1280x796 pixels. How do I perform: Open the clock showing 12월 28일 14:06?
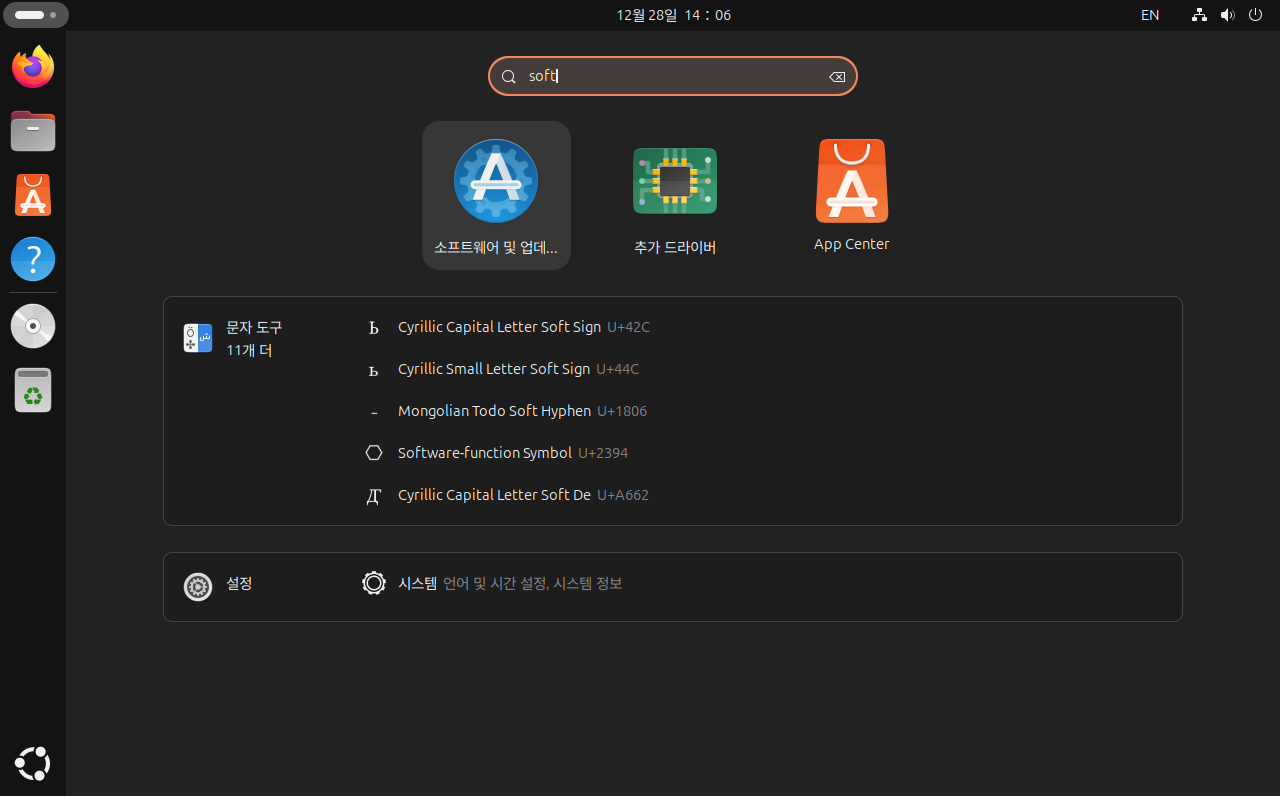[673, 15]
